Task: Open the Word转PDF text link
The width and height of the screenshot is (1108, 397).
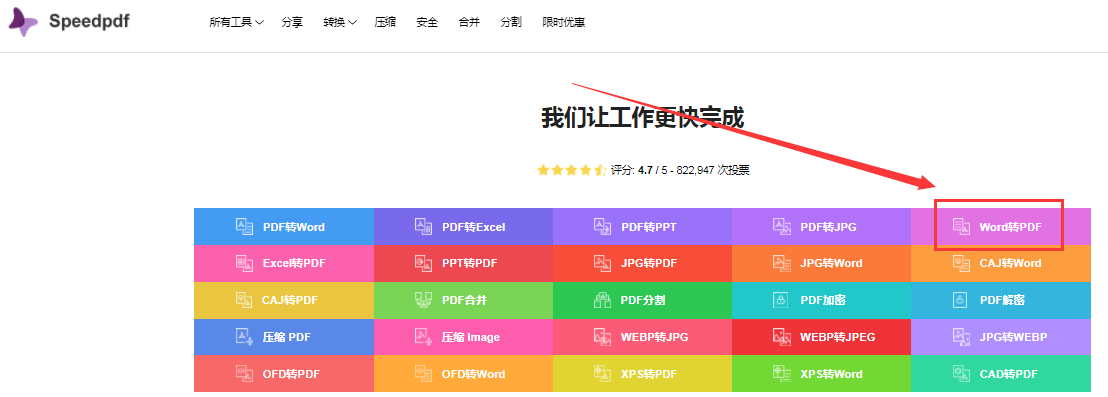Action: coord(1010,227)
